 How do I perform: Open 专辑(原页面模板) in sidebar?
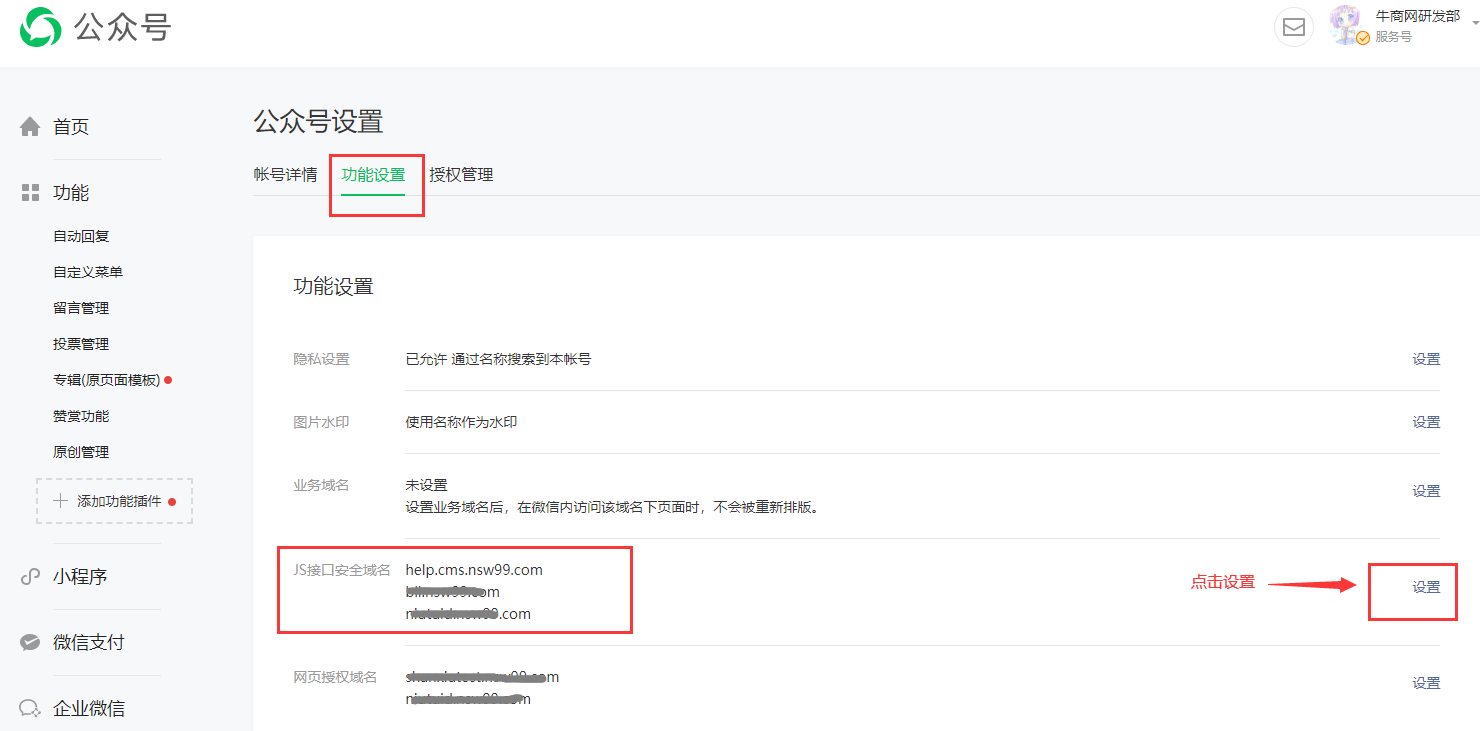pyautogui.click(x=106, y=380)
